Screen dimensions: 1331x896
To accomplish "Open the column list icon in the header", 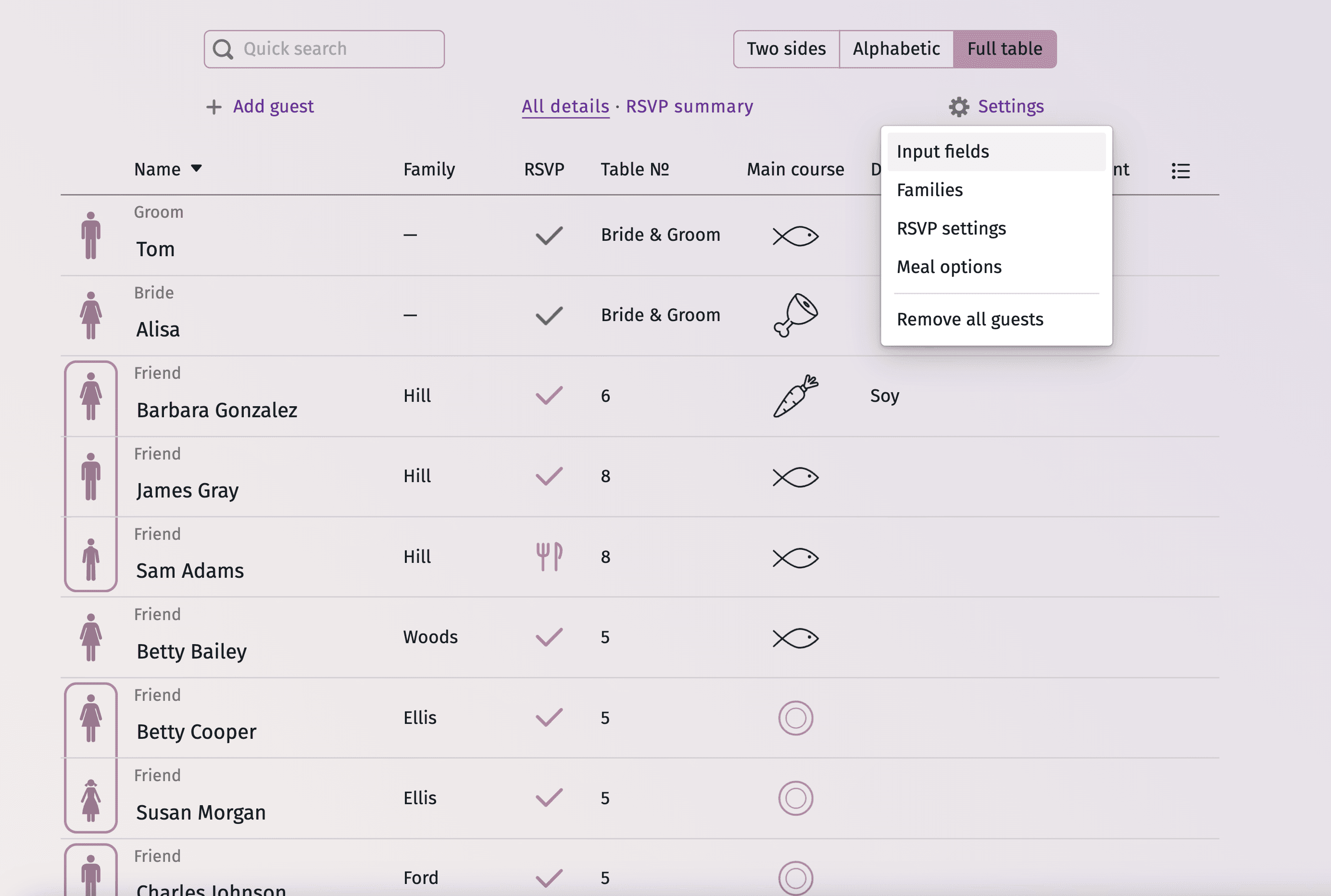I will (x=1180, y=170).
